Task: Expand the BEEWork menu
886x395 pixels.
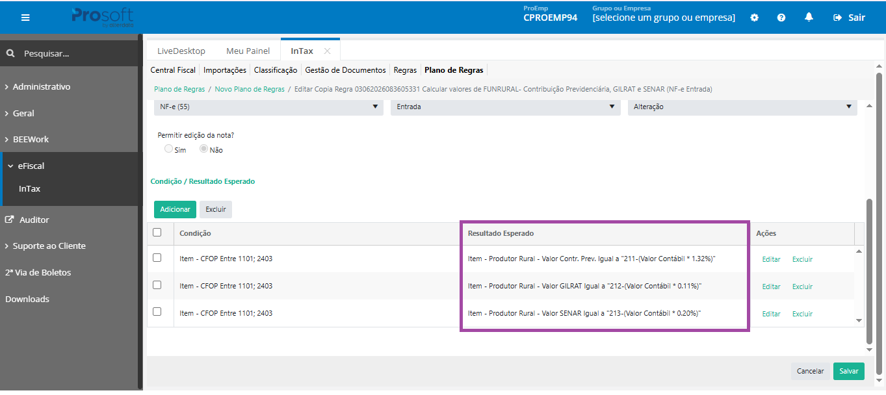Action: 27,139
